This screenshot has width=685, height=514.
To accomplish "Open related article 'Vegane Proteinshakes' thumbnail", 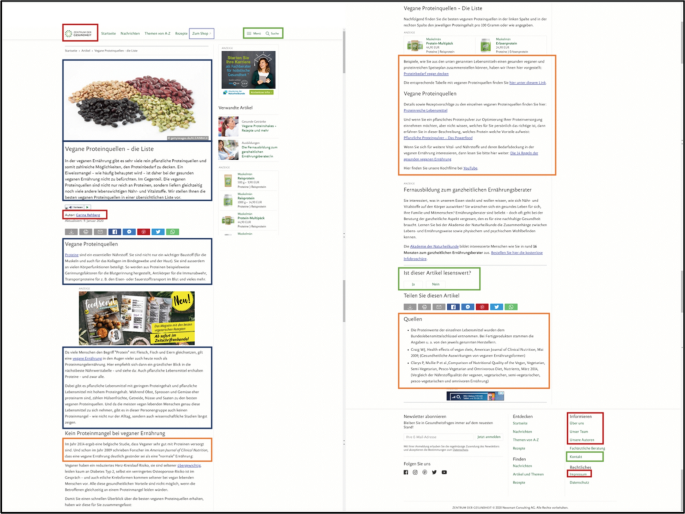I will tap(228, 127).
